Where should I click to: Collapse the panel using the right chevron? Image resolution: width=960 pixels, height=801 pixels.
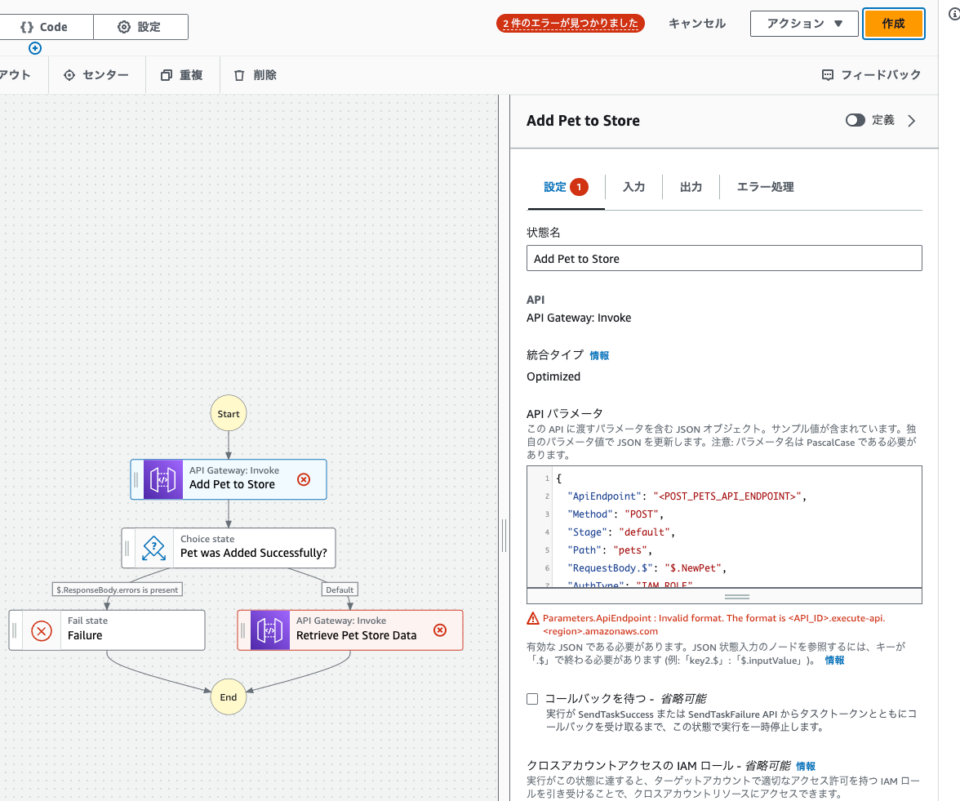tap(912, 121)
